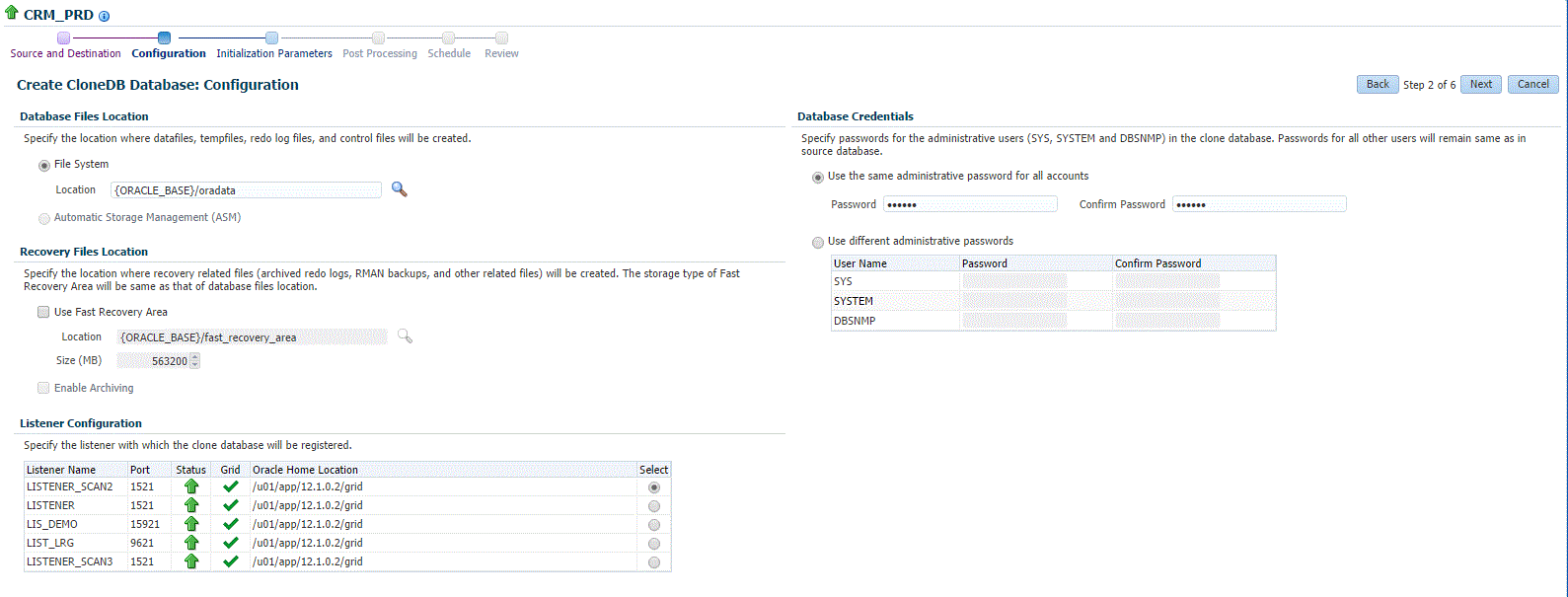
Task: Select the LISTENER_SCAN3 listener radio button
Action: (654, 562)
